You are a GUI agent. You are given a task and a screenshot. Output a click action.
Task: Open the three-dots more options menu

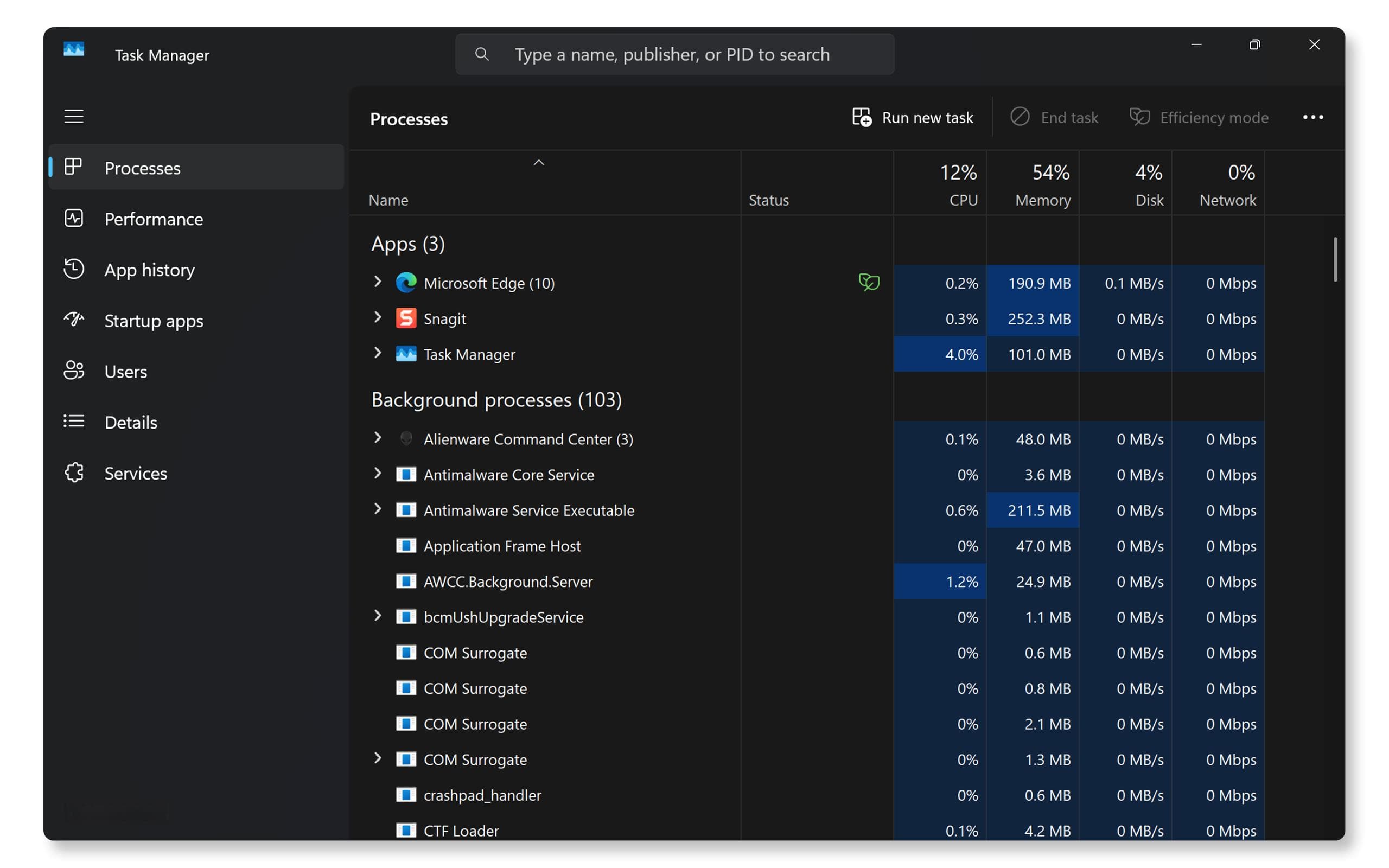coord(1312,117)
